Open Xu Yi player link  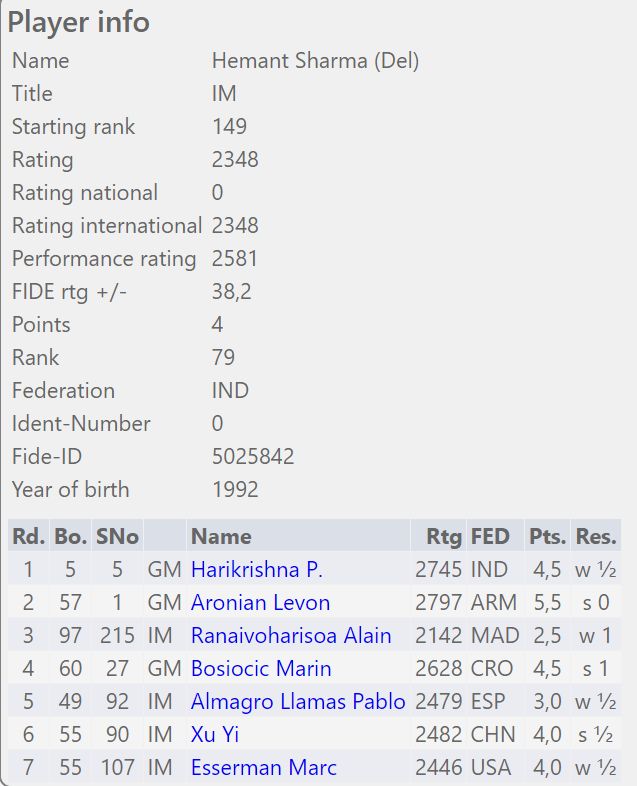215,735
